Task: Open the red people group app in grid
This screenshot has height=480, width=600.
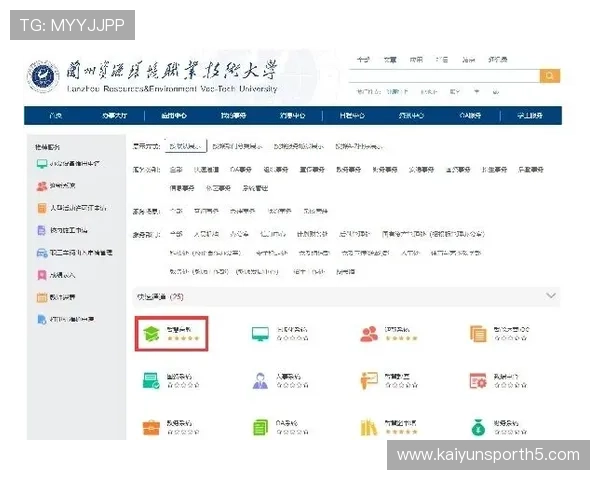Action: (369, 334)
